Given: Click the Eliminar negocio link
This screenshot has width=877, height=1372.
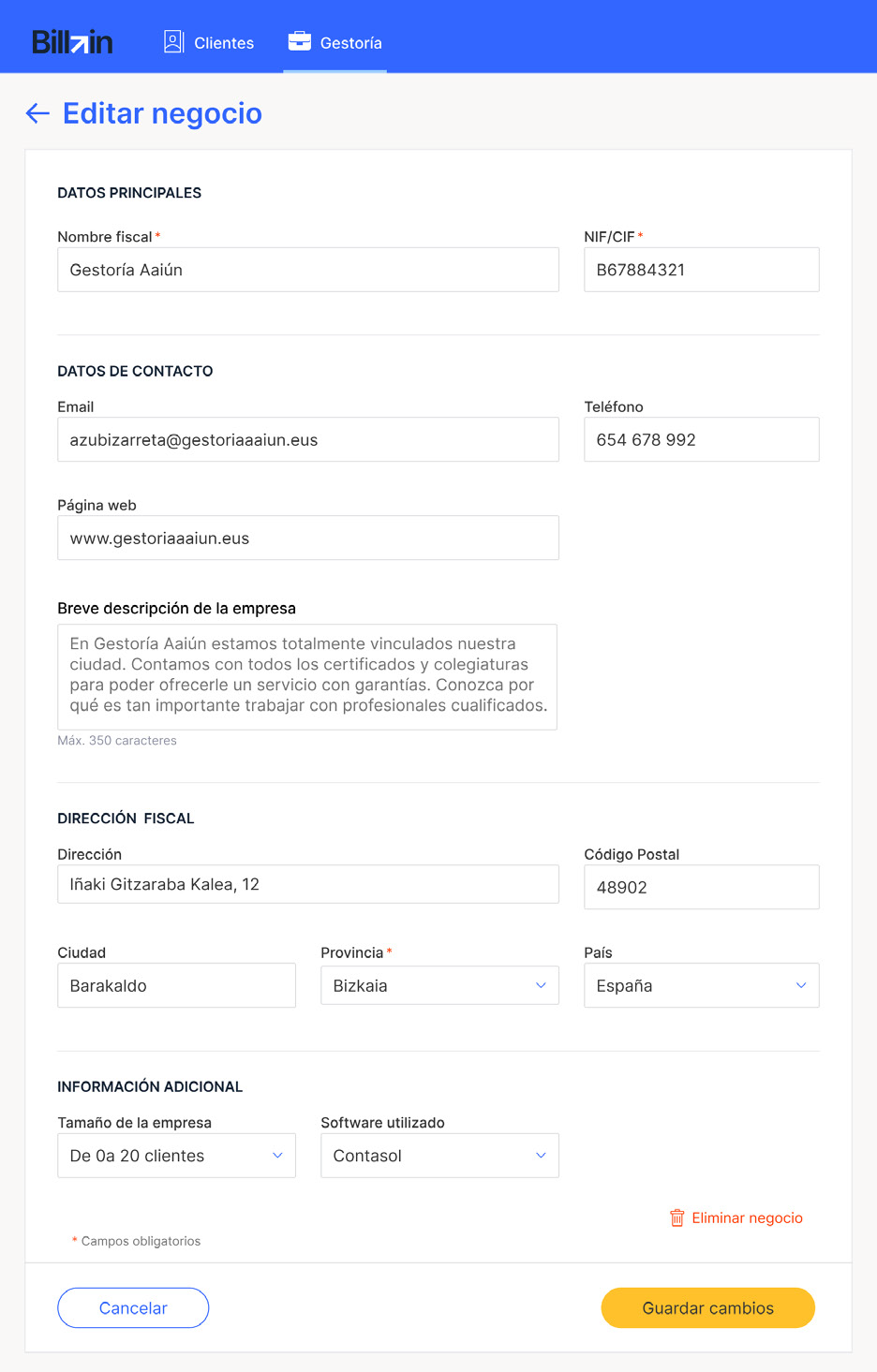Looking at the screenshot, I should (x=747, y=1217).
